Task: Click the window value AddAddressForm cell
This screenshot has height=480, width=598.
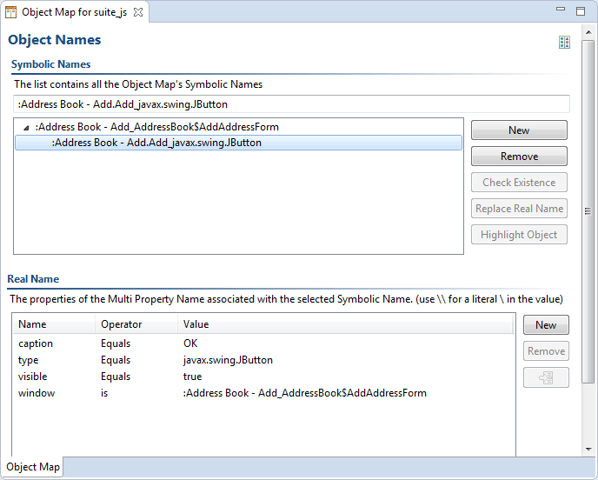Action: (304, 393)
